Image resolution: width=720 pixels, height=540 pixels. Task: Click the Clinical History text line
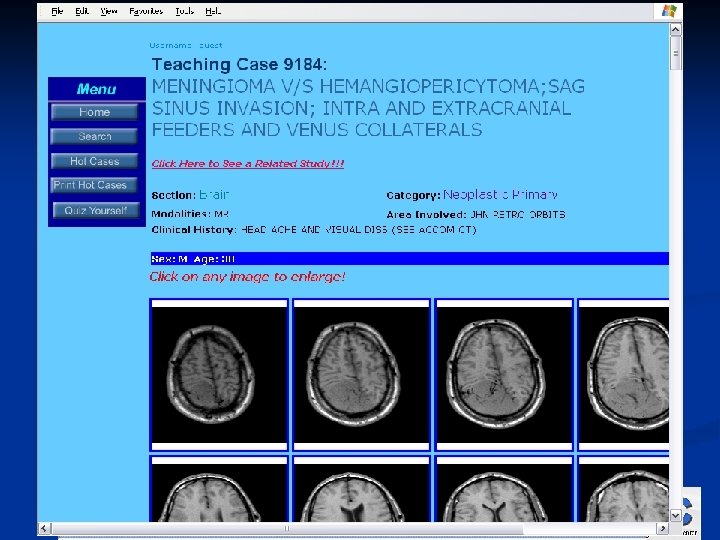coord(314,230)
